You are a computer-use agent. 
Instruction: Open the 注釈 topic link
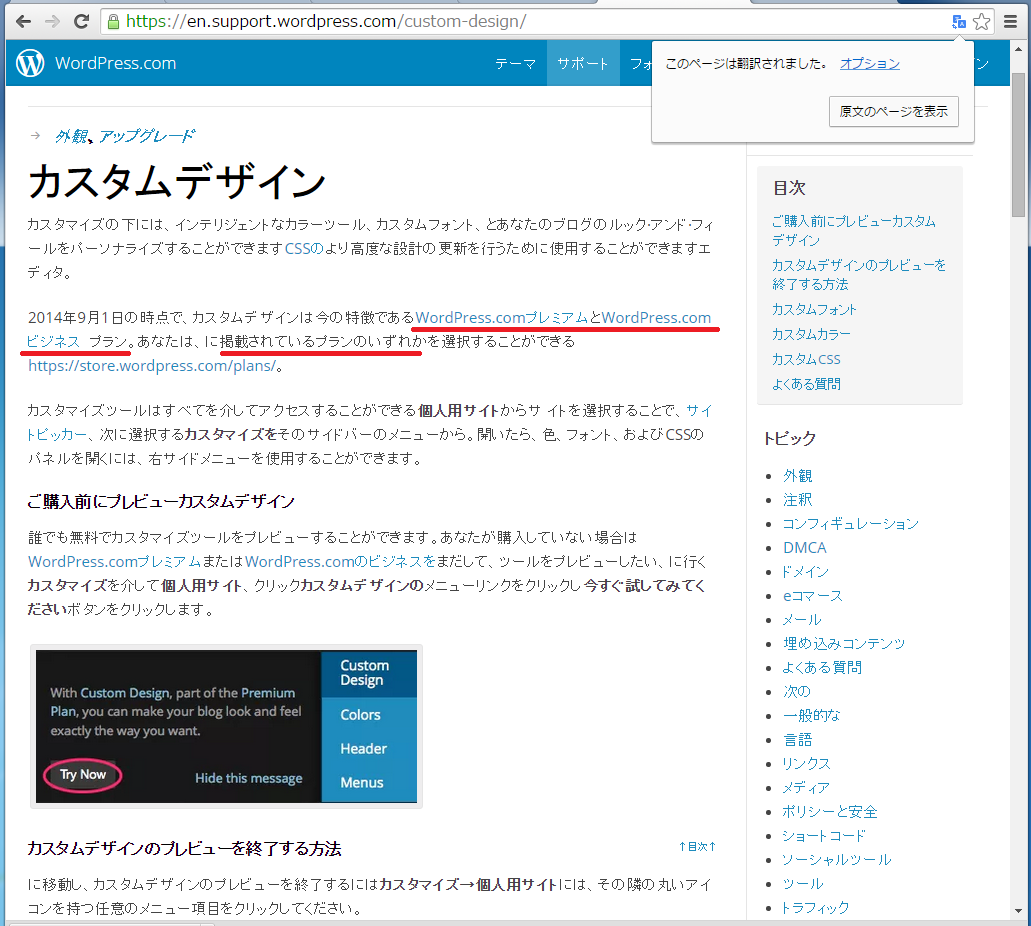click(798, 500)
